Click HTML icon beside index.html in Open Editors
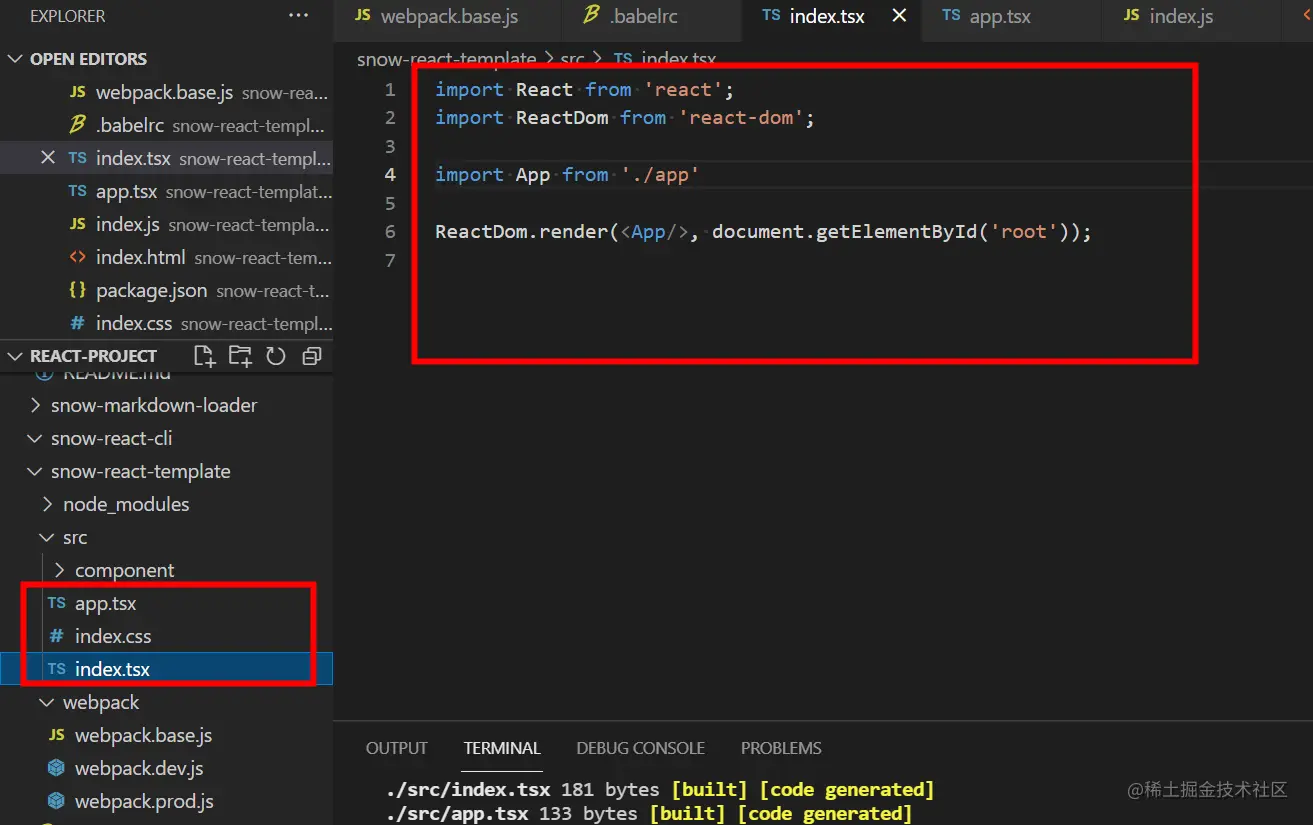The image size is (1313, 825). (x=77, y=257)
